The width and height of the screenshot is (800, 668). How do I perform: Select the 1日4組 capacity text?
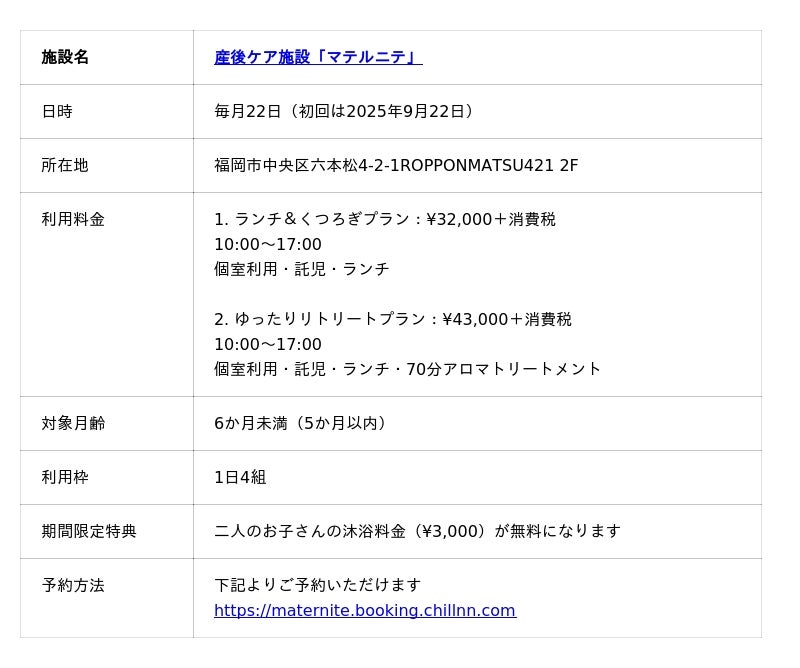tap(240, 478)
